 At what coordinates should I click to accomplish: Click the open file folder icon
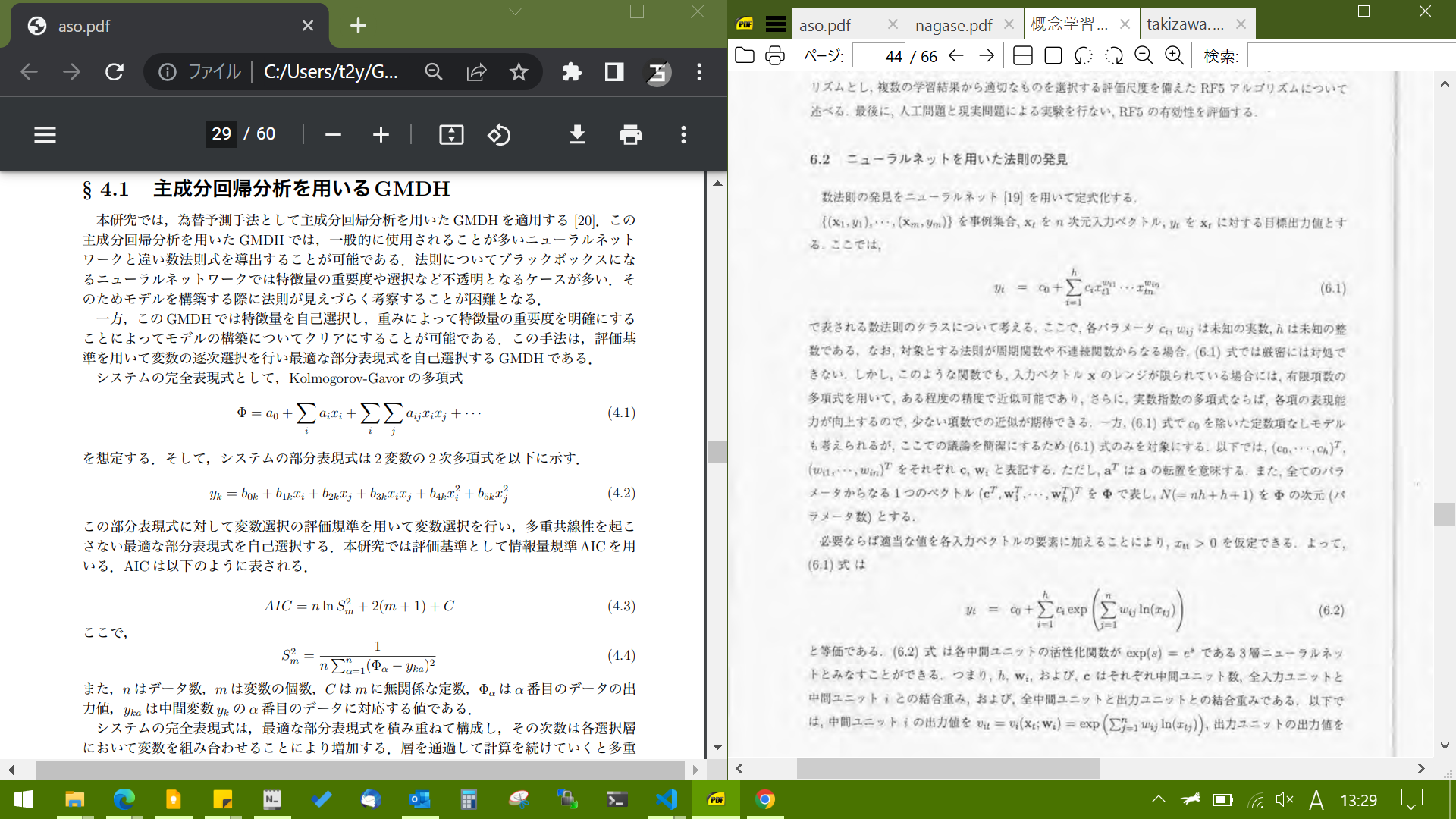click(745, 55)
